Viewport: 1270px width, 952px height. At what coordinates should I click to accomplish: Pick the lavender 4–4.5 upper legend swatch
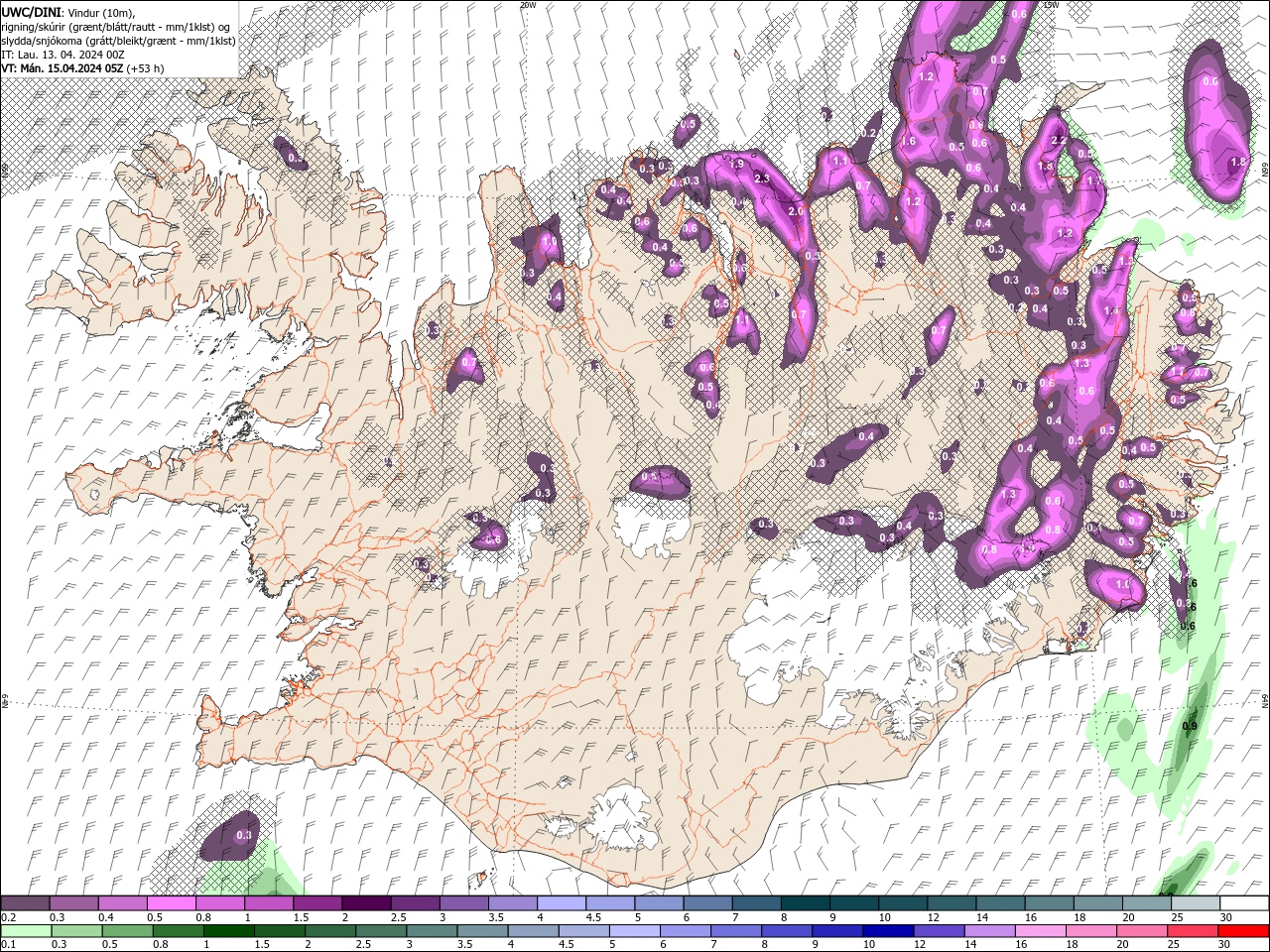point(562,903)
